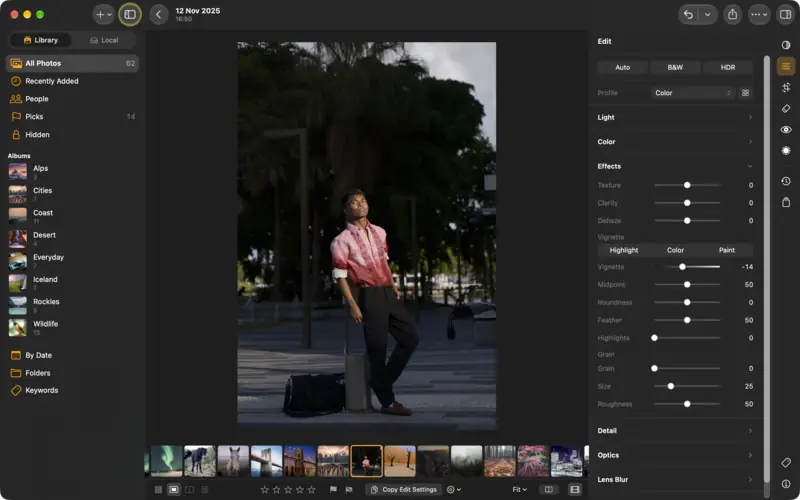The height and width of the screenshot is (500, 800).
Task: Expand the Color section
Action: coord(675,142)
